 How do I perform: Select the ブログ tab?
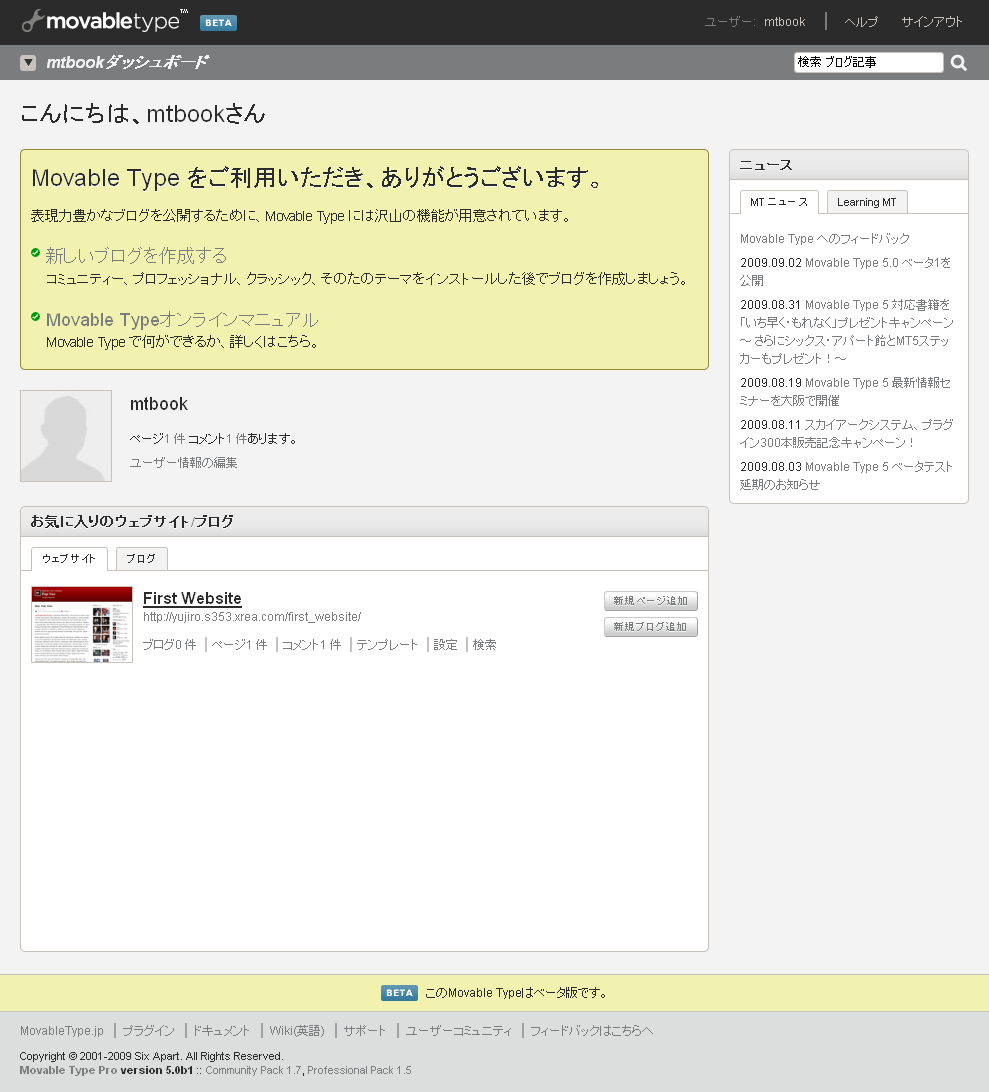[x=141, y=559]
